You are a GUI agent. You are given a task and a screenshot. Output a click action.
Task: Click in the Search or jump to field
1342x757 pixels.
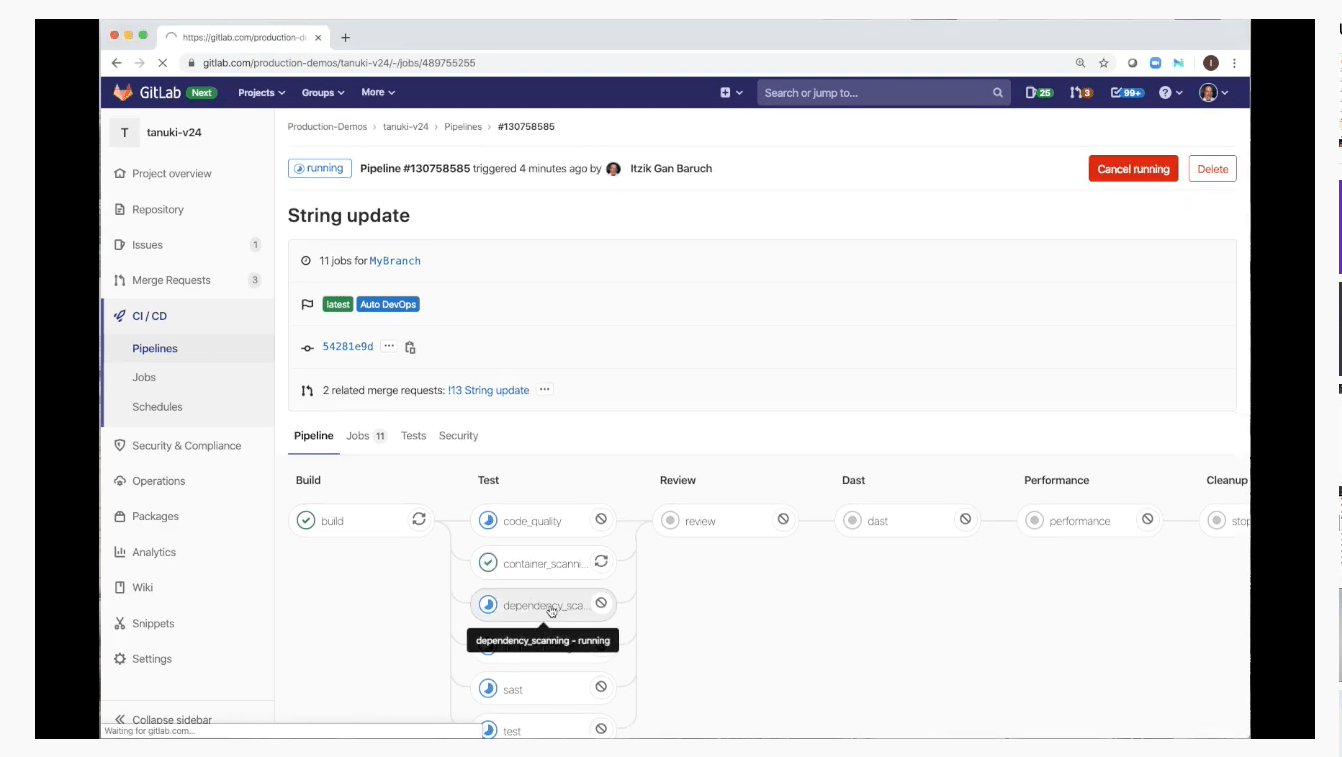(x=870, y=93)
